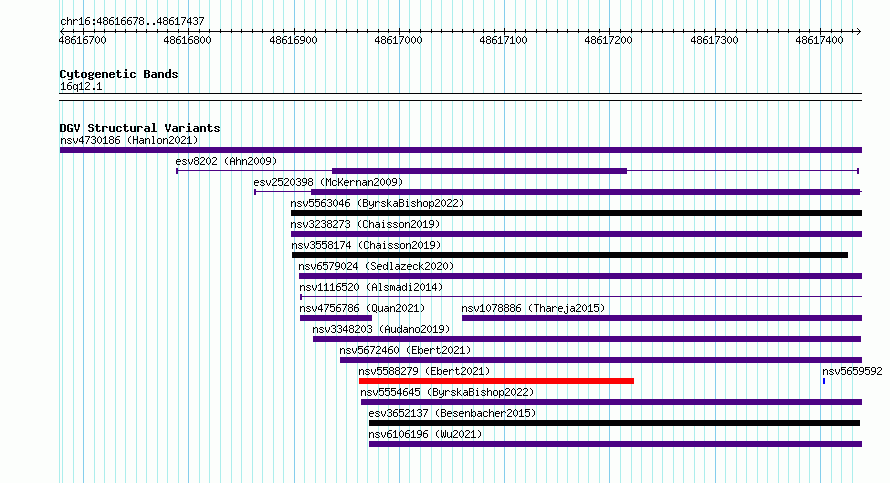This screenshot has width=890, height=483.
Task: Click ruler position 48617200
Action: tap(608, 40)
